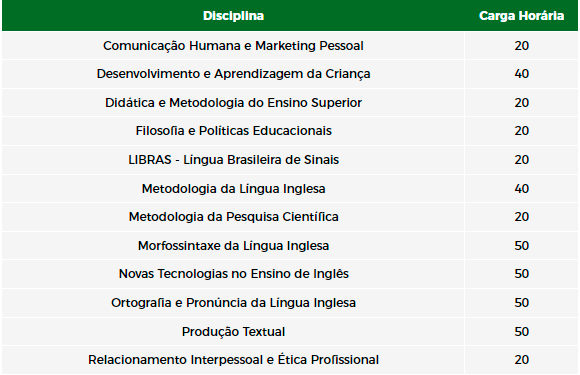Select Morfossintaxe da Língua Inglesa row

coord(290,246)
